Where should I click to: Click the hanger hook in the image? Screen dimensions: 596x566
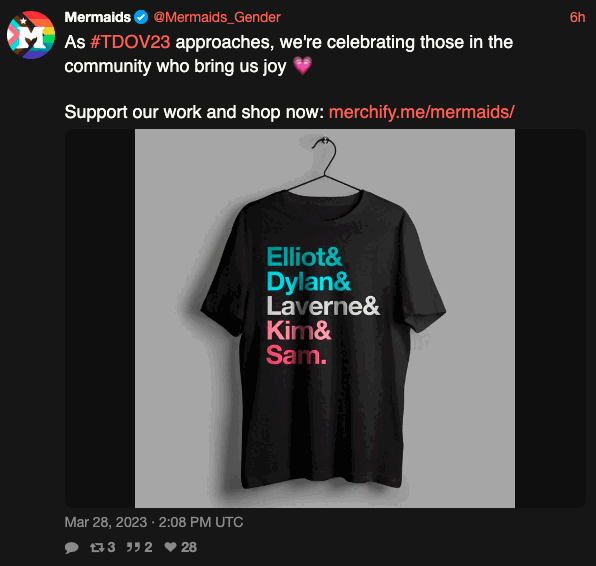324,148
